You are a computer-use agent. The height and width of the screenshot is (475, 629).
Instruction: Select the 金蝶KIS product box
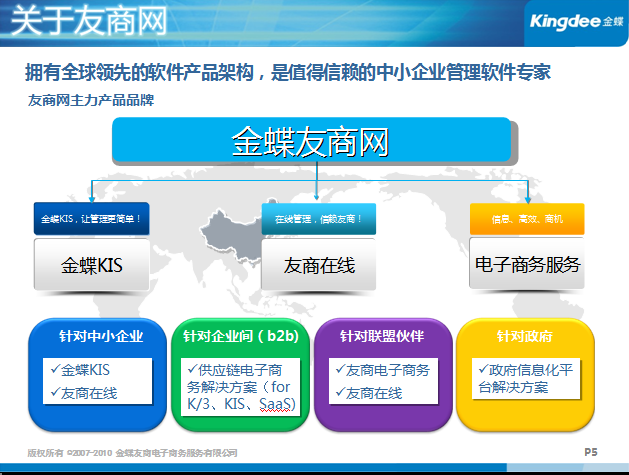click(x=91, y=264)
